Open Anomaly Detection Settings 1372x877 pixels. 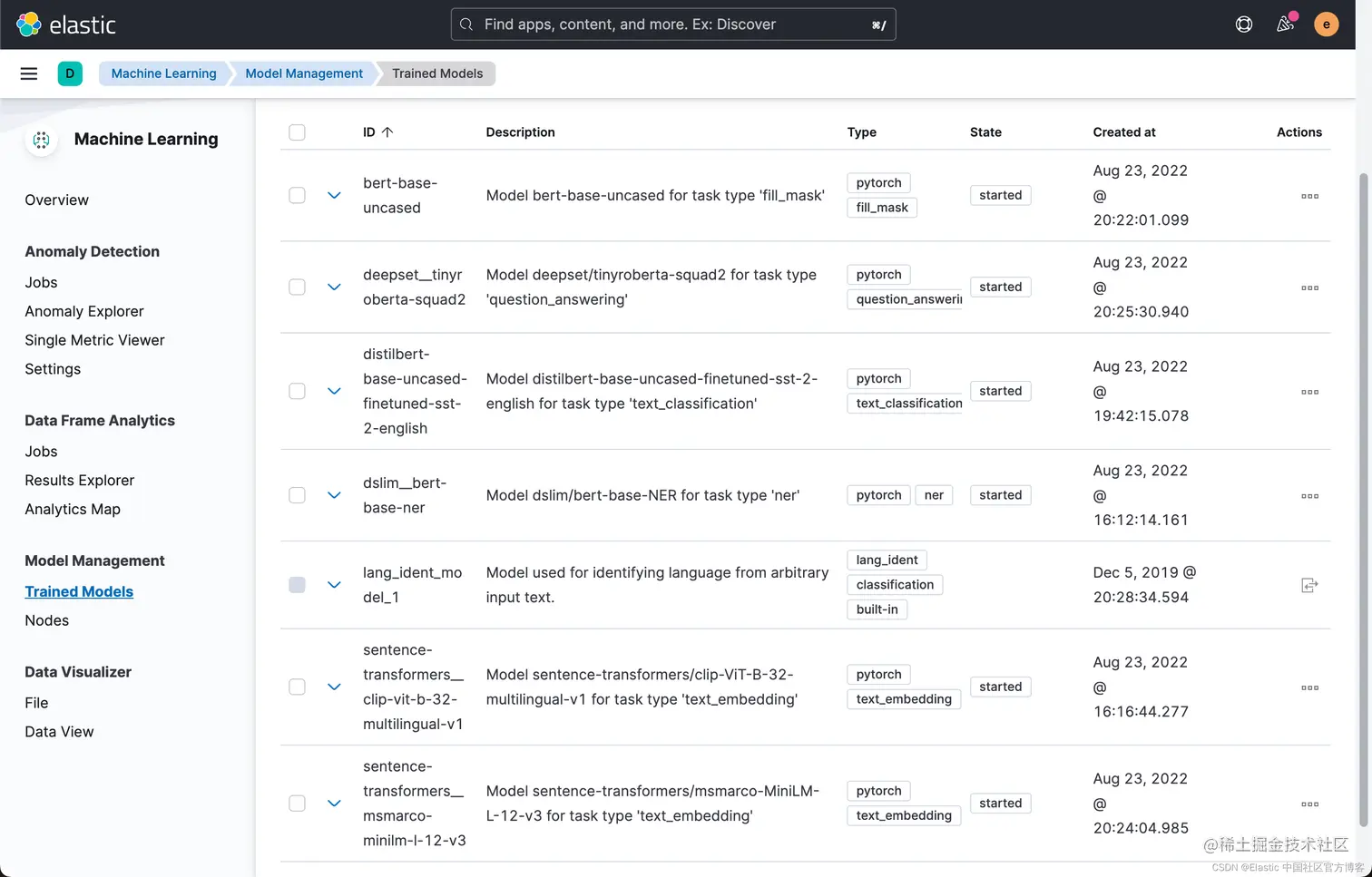(x=53, y=369)
